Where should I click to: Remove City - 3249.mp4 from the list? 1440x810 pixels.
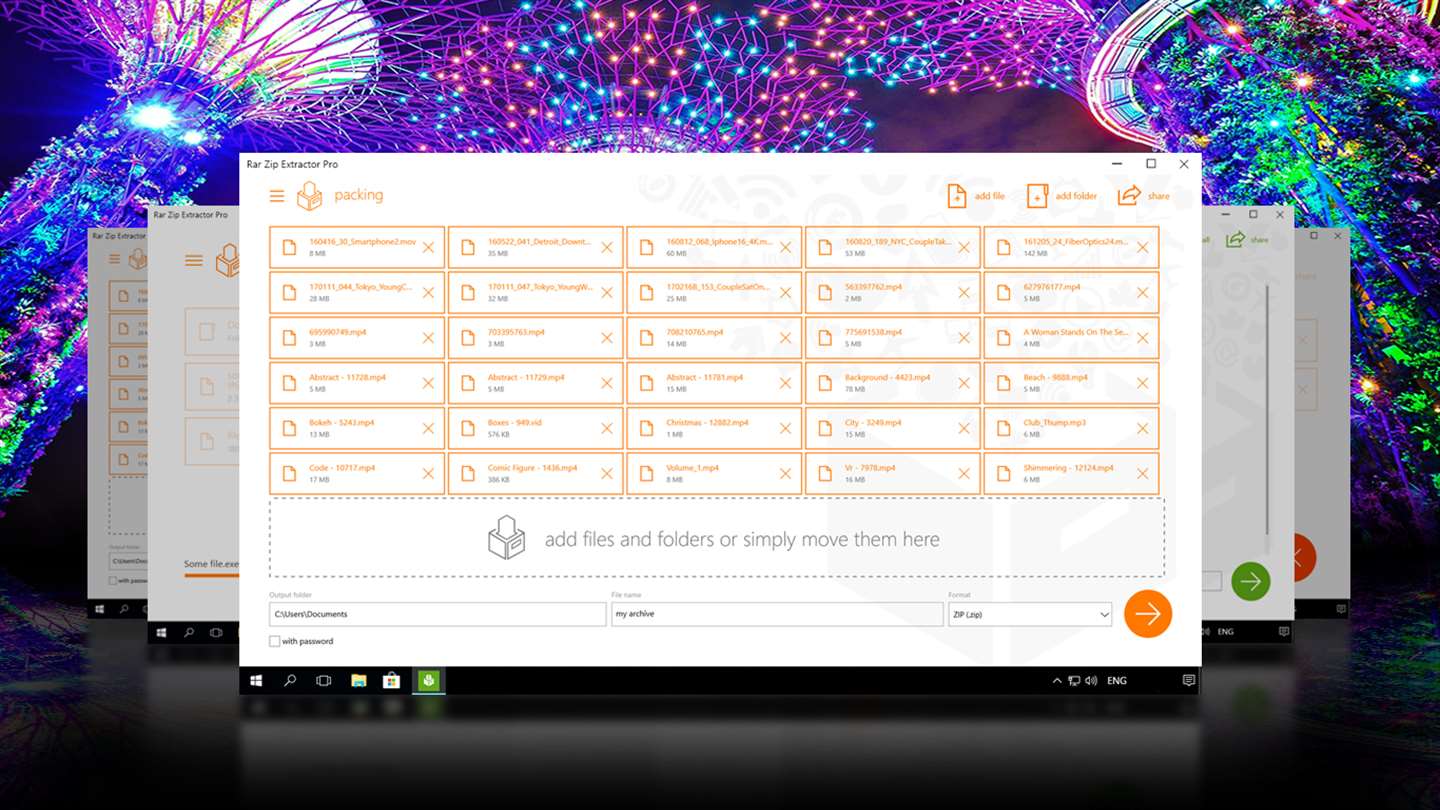[x=964, y=428]
